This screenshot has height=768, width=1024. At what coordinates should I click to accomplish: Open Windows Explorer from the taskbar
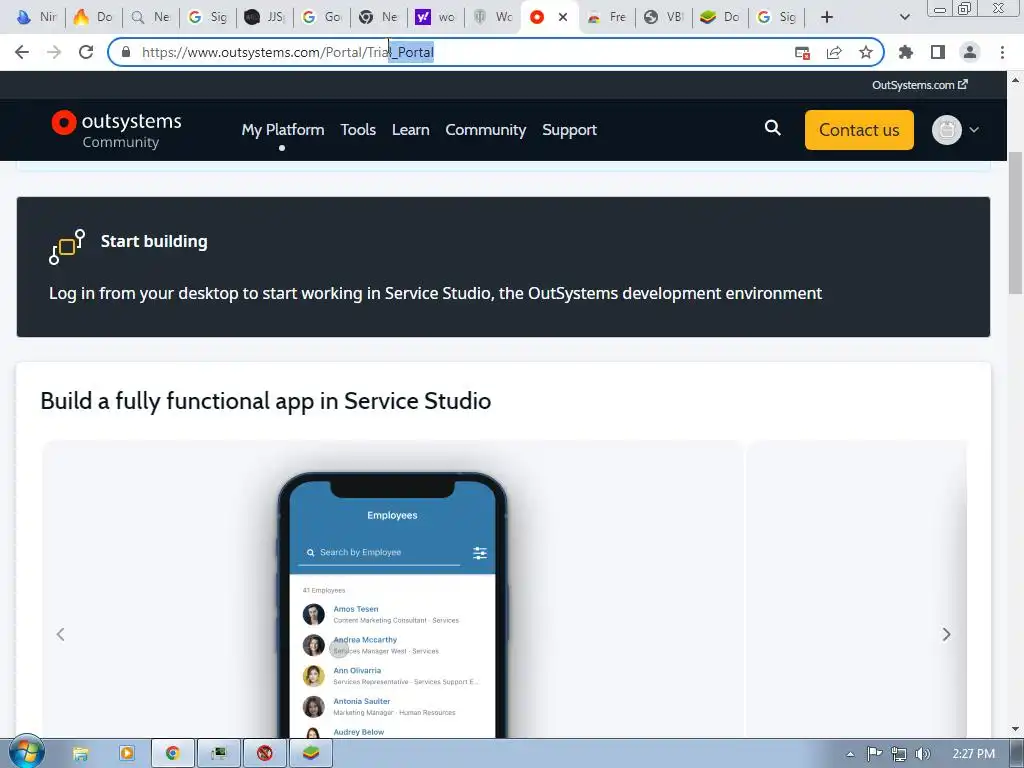pyautogui.click(x=80, y=754)
